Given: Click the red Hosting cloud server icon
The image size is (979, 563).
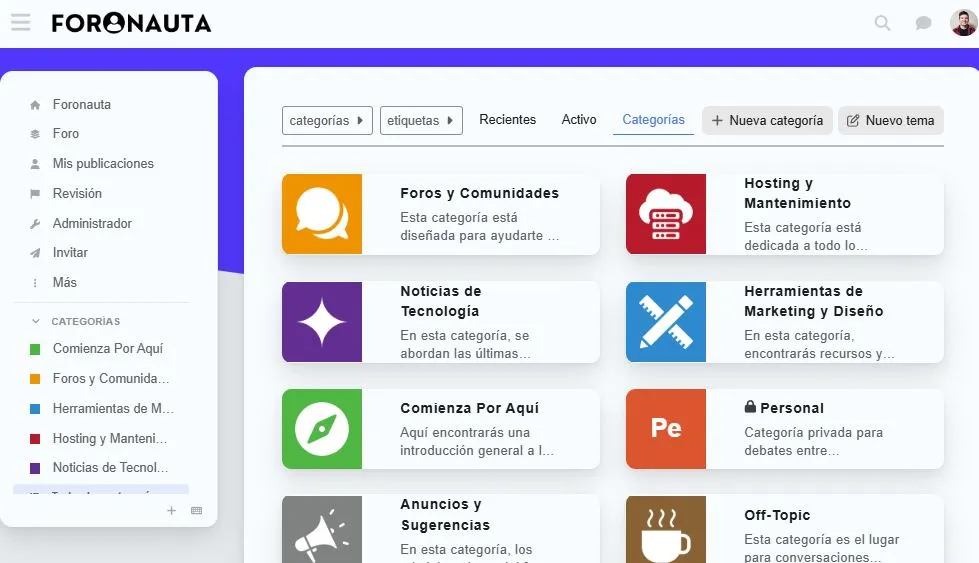Looking at the screenshot, I should pyautogui.click(x=666, y=214).
